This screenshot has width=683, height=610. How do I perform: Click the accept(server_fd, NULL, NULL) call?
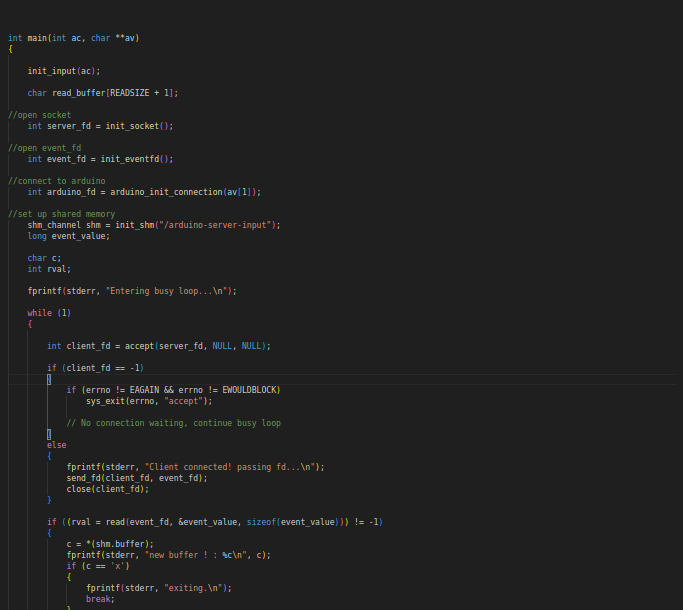point(196,346)
